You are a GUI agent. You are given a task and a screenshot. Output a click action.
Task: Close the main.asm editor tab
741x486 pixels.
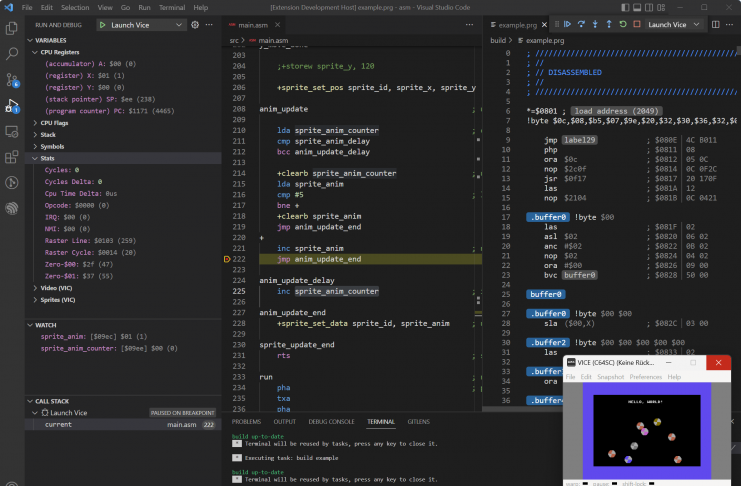coord(277,25)
